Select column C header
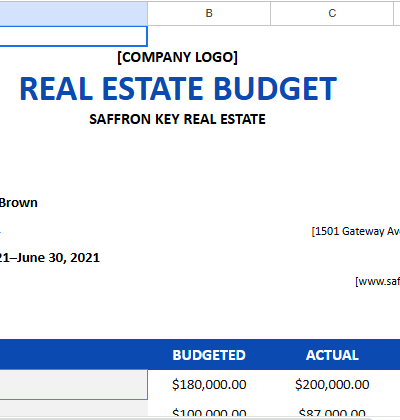The image size is (400, 420). click(x=332, y=13)
